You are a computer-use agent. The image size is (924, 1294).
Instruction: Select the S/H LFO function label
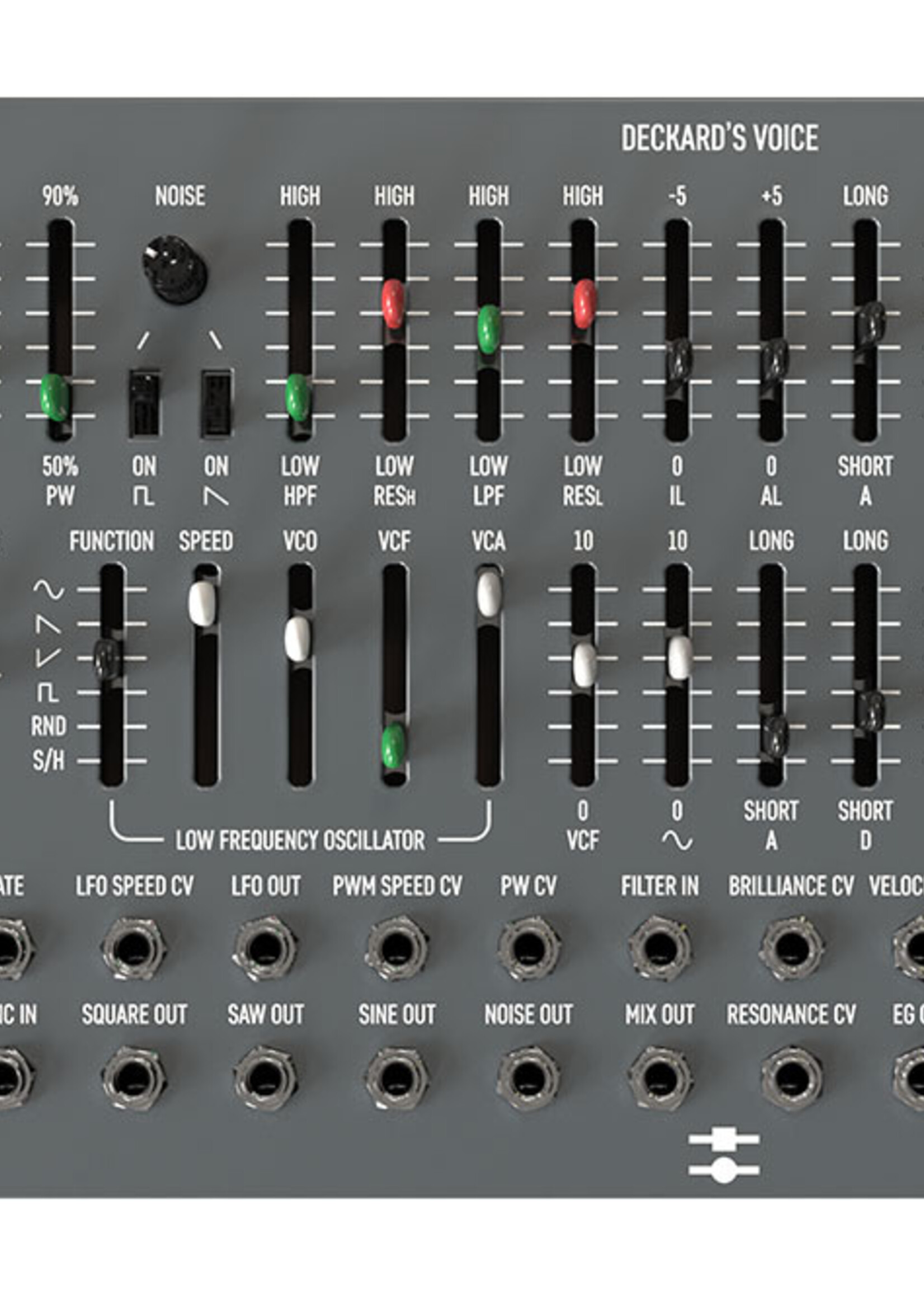(48, 761)
